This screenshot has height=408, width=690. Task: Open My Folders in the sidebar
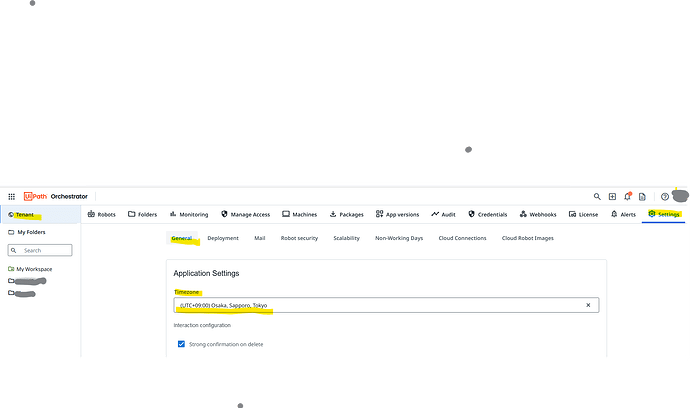[27, 232]
